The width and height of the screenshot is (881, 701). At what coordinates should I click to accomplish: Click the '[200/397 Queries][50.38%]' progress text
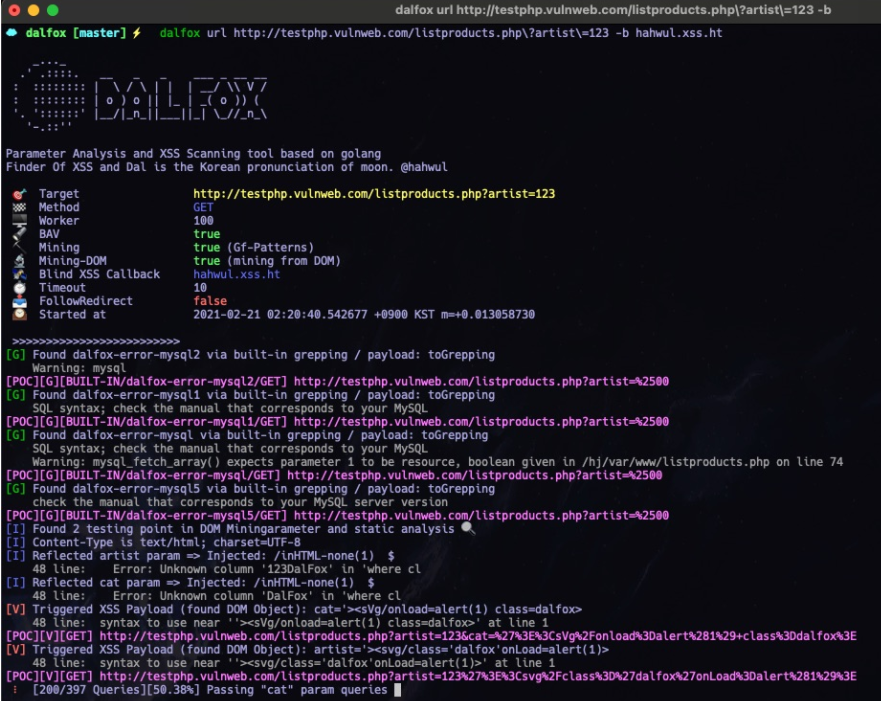pyautogui.click(x=116, y=690)
